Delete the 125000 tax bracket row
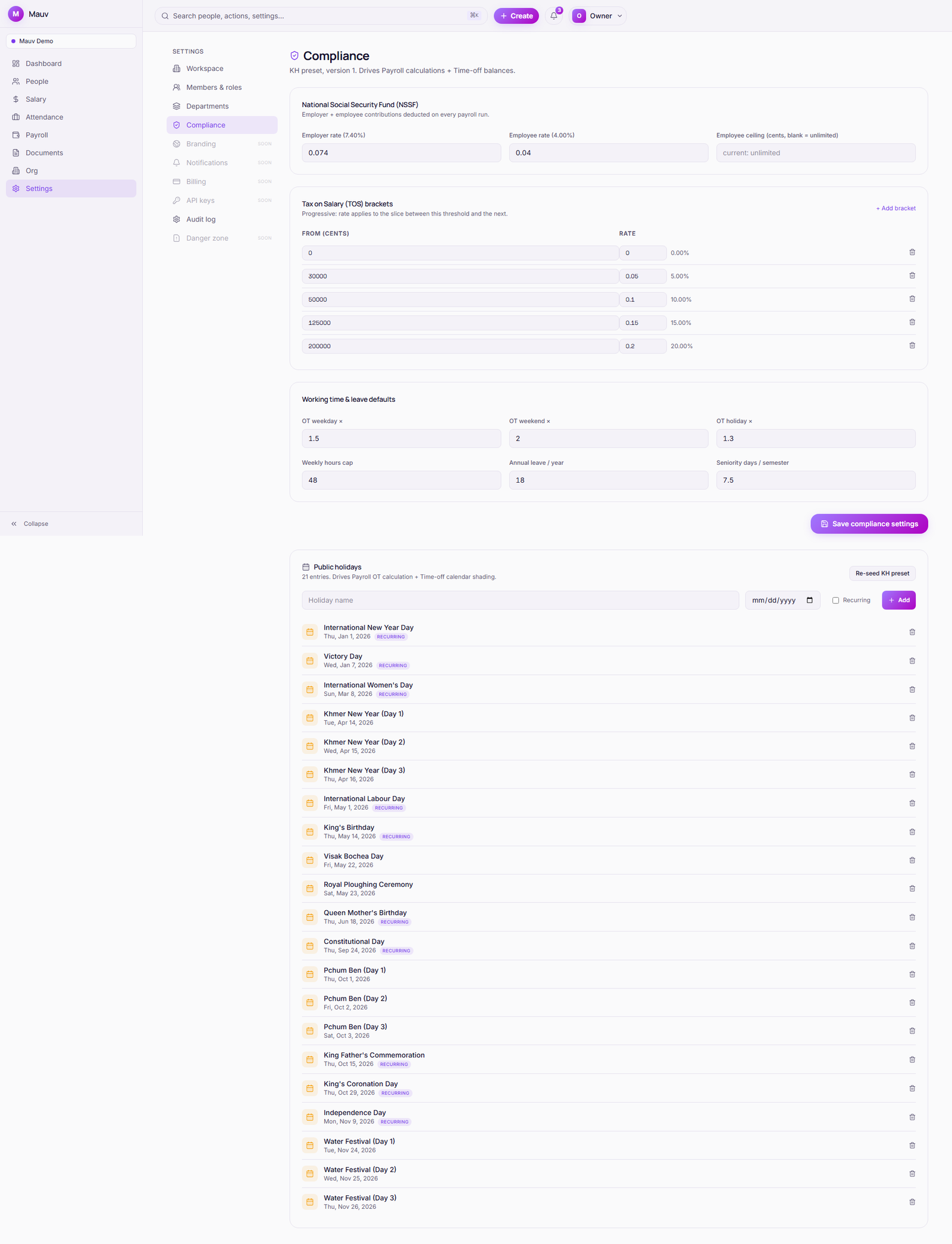This screenshot has width=952, height=1244. tap(912, 322)
